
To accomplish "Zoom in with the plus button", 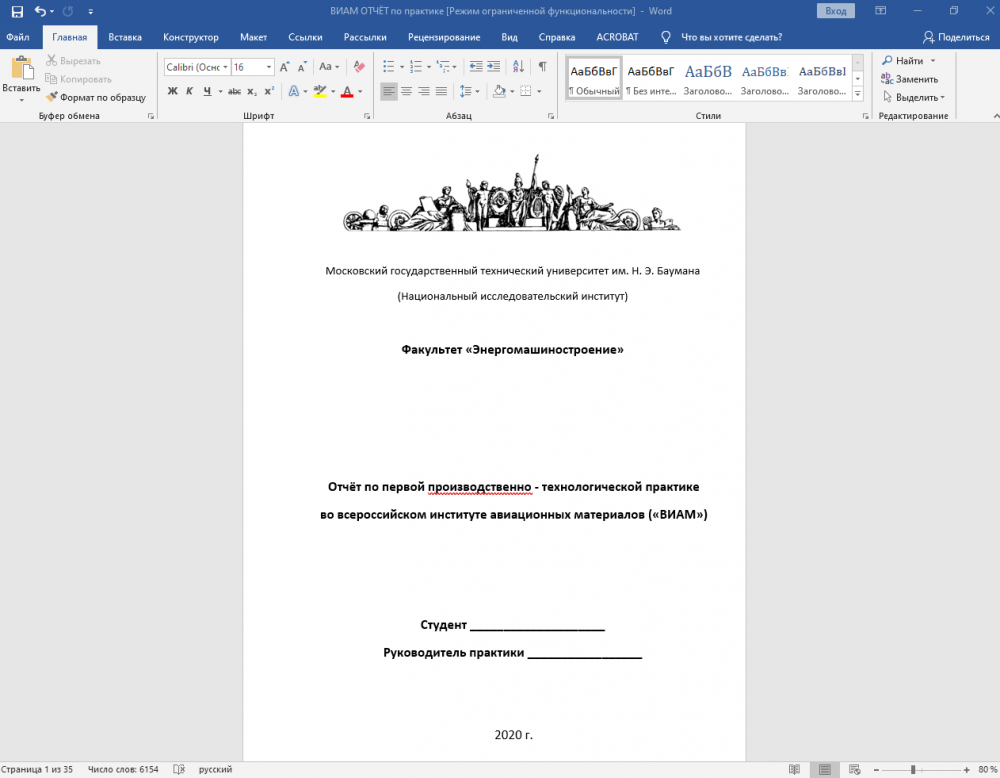I will [967, 770].
